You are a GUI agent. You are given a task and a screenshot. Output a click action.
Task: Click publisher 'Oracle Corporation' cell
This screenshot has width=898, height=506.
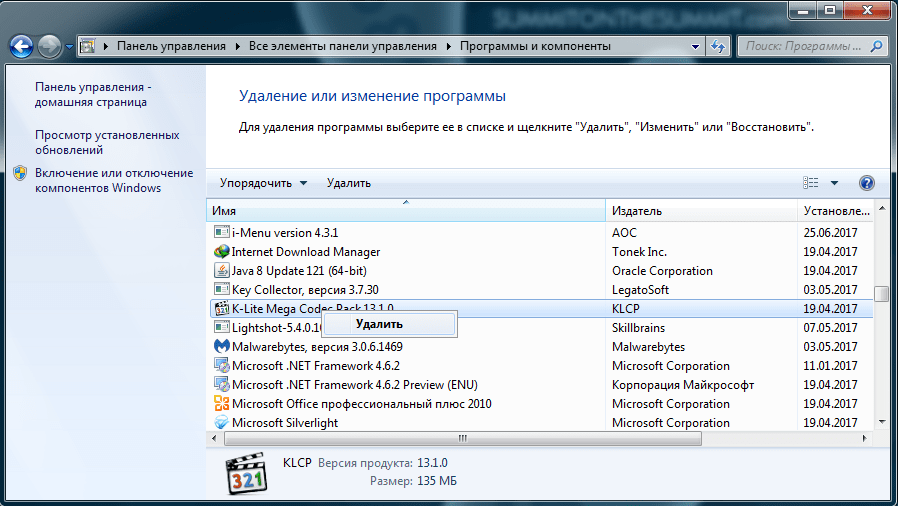662,271
